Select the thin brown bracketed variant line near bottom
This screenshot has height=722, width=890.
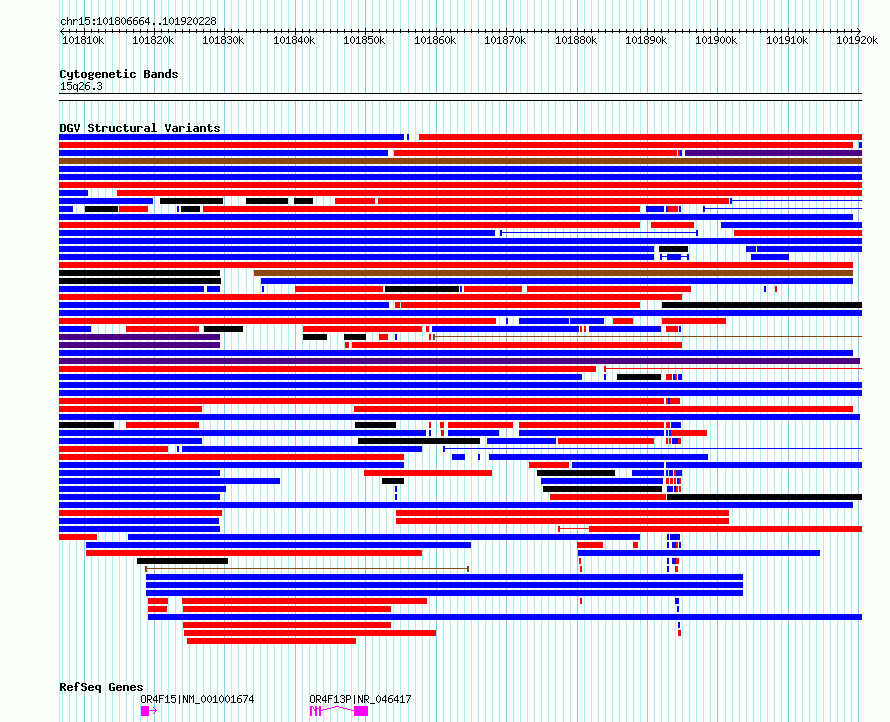click(307, 569)
